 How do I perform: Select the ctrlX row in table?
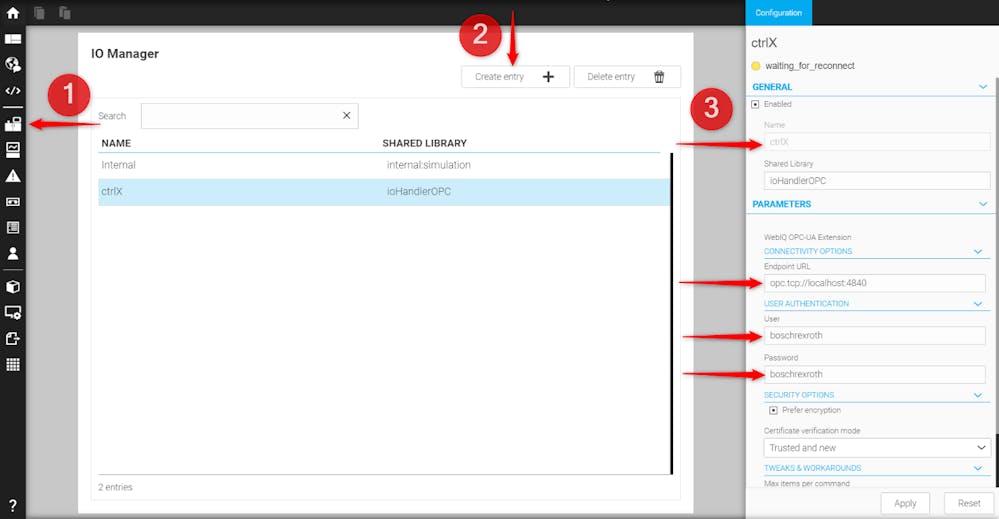click(384, 192)
